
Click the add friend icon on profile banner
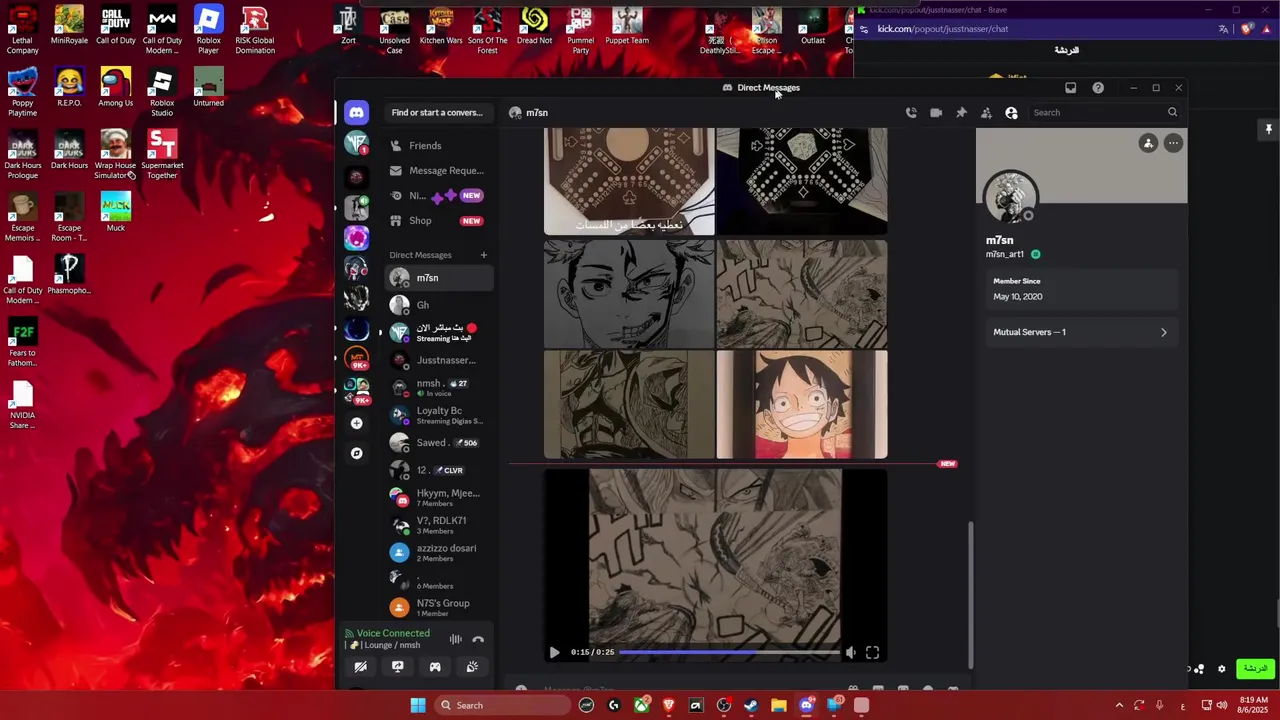1148,143
